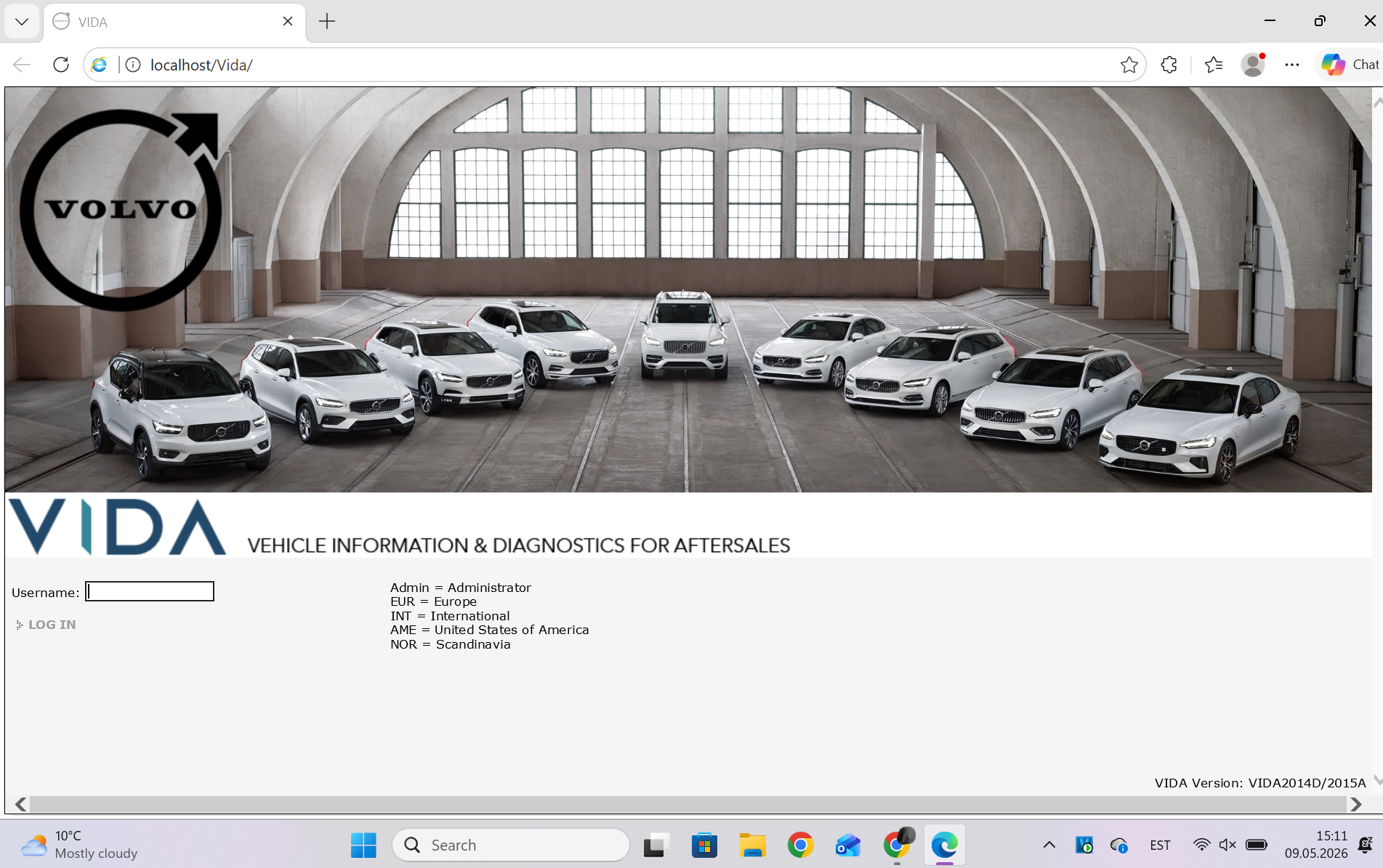Click the VIDA logo
1383x868 pixels.
point(117,527)
